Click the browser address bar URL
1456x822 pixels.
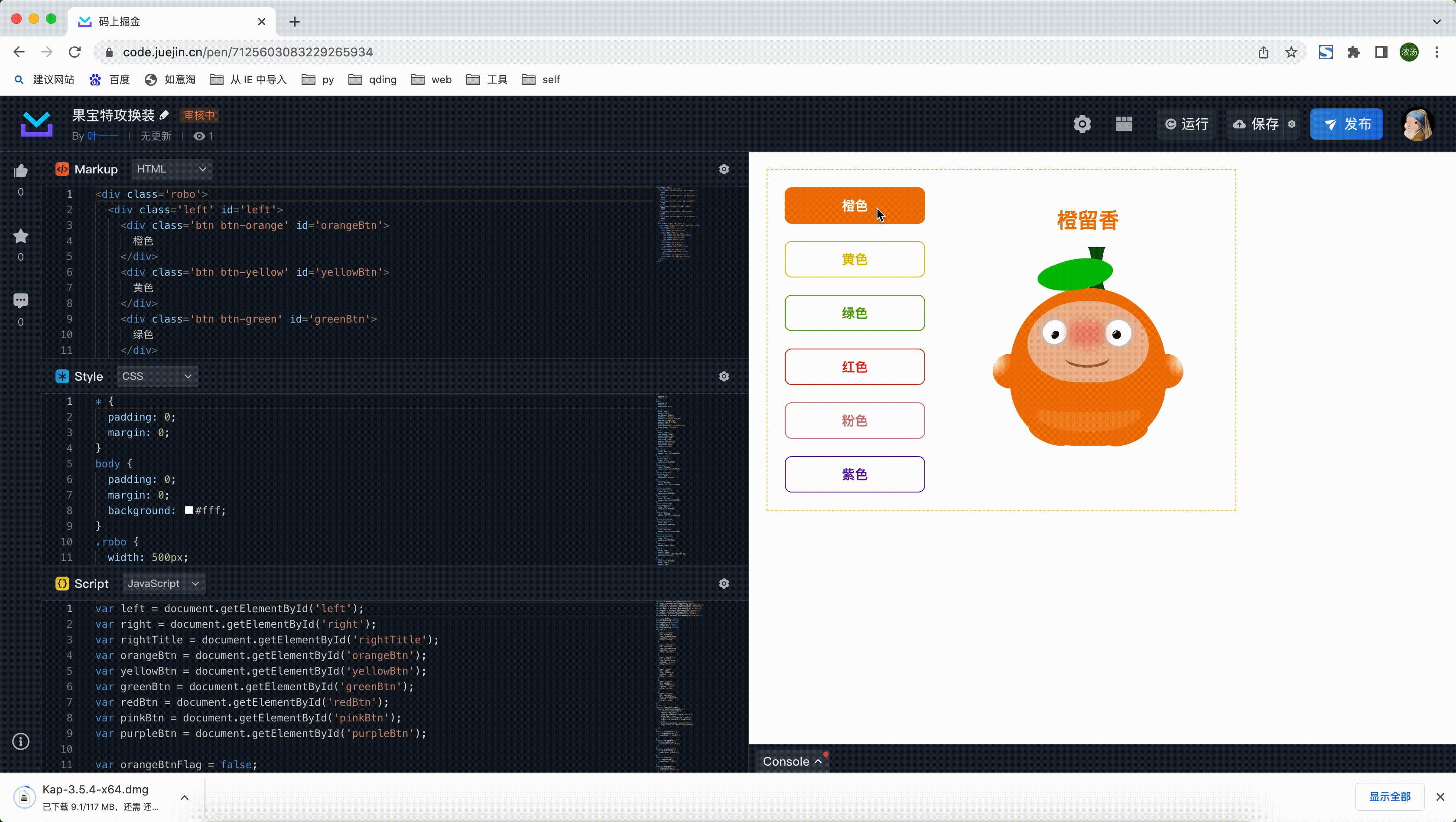247,52
